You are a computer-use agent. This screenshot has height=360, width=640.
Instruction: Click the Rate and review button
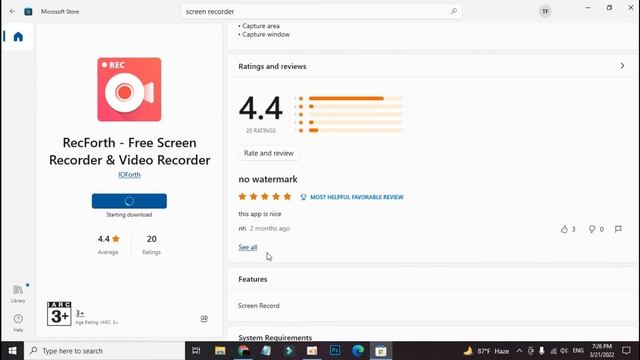[269, 153]
